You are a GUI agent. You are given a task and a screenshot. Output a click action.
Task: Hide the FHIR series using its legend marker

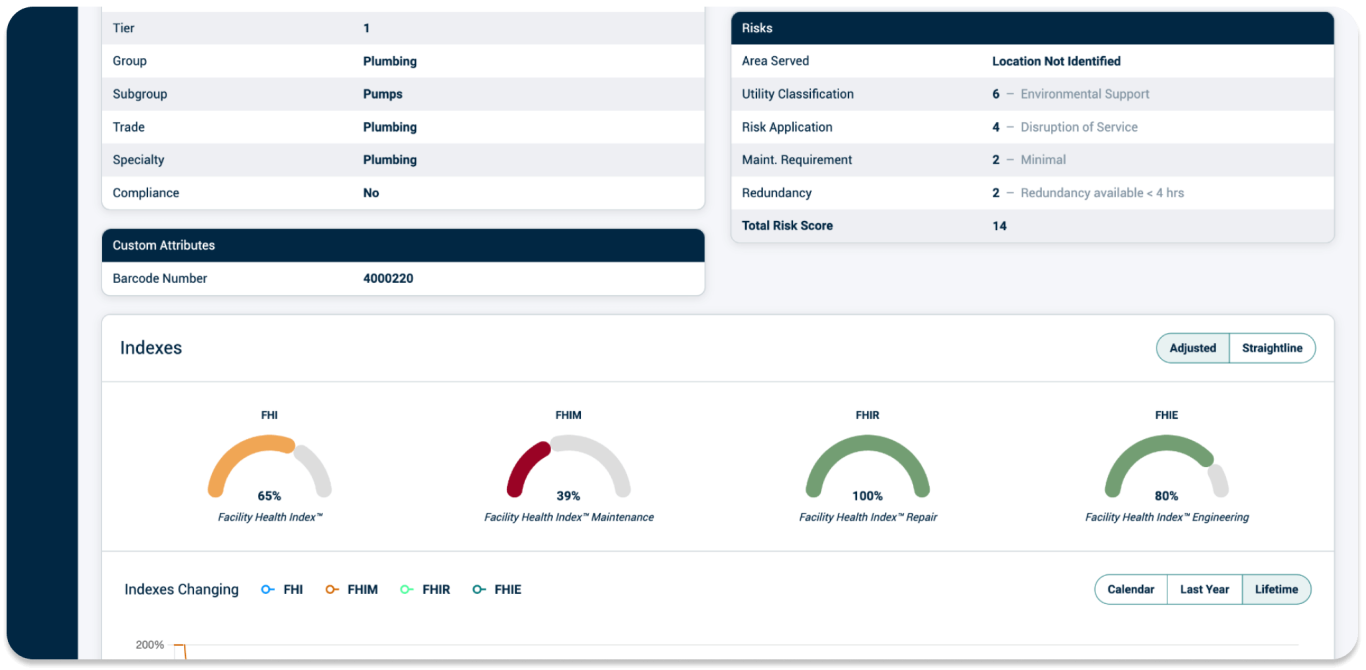pos(407,589)
